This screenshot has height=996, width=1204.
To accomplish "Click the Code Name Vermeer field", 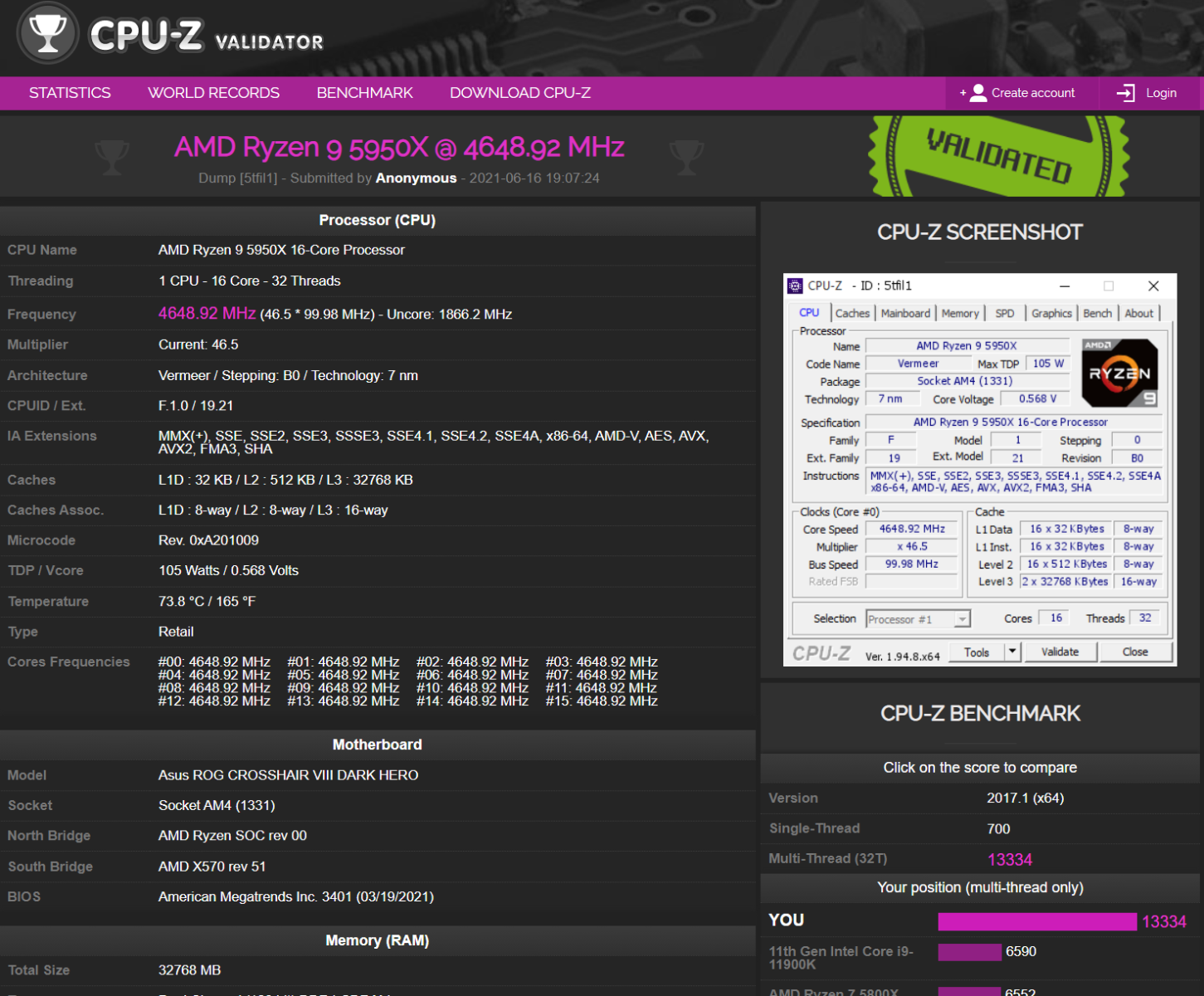I will coord(918,364).
